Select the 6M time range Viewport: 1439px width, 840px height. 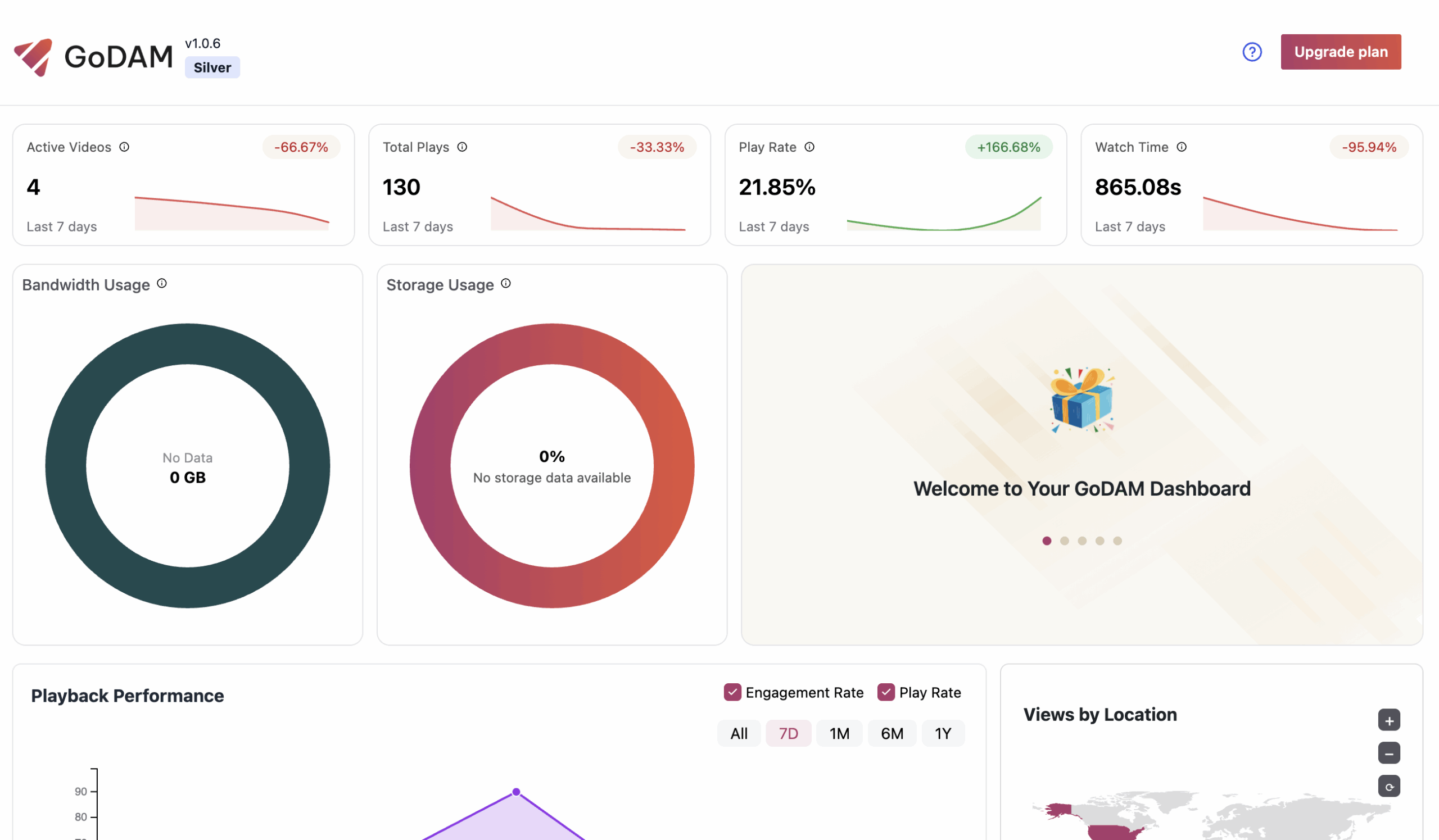pyautogui.click(x=892, y=733)
